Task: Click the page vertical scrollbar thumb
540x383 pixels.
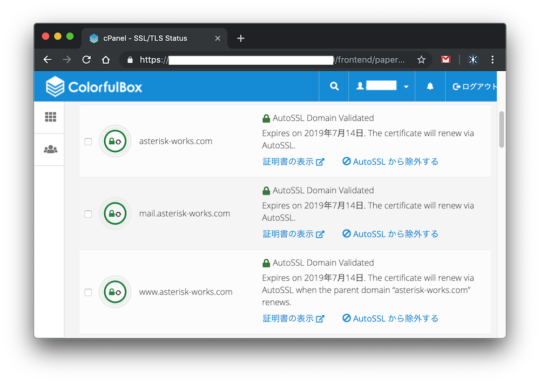Action: click(501, 130)
